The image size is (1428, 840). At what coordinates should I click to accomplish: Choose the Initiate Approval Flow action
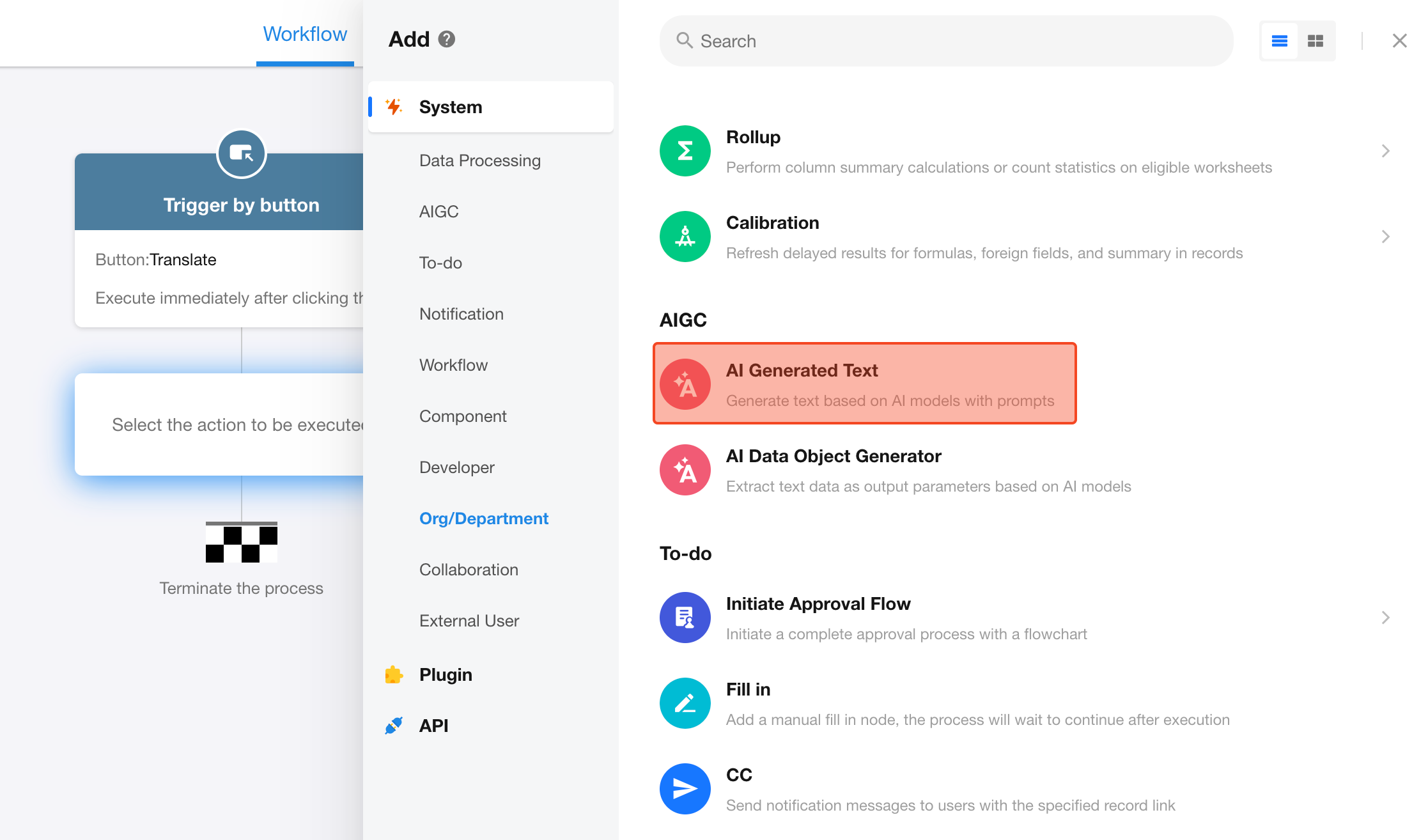(818, 603)
